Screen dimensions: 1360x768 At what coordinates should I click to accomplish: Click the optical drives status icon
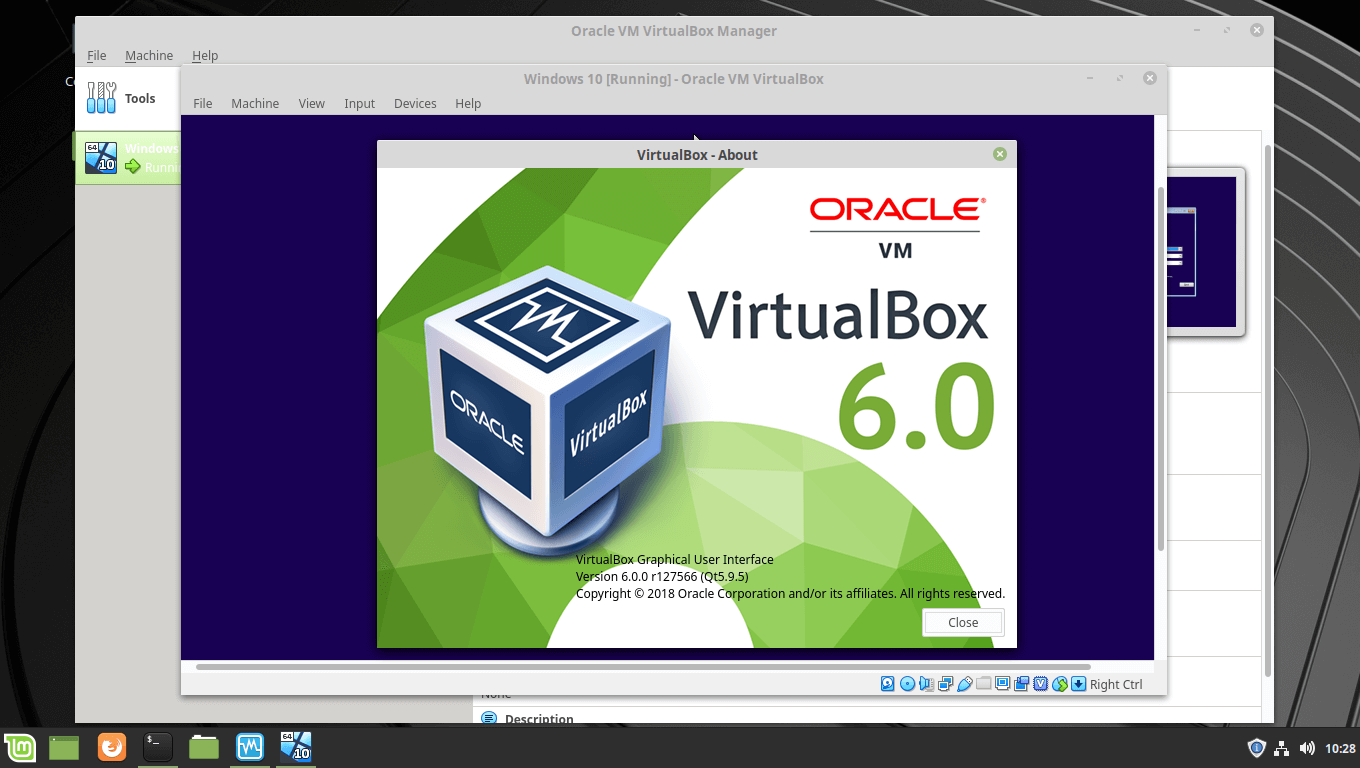[x=907, y=683]
